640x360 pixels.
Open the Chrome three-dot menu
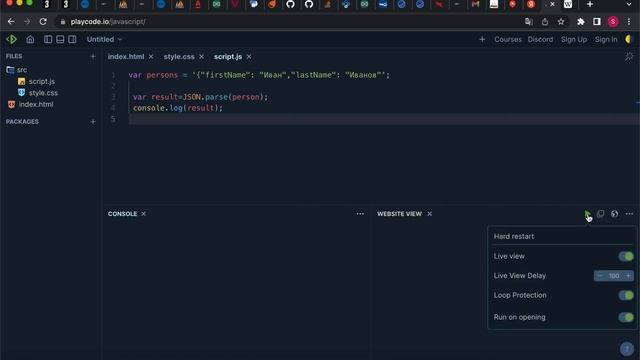[x=629, y=22]
